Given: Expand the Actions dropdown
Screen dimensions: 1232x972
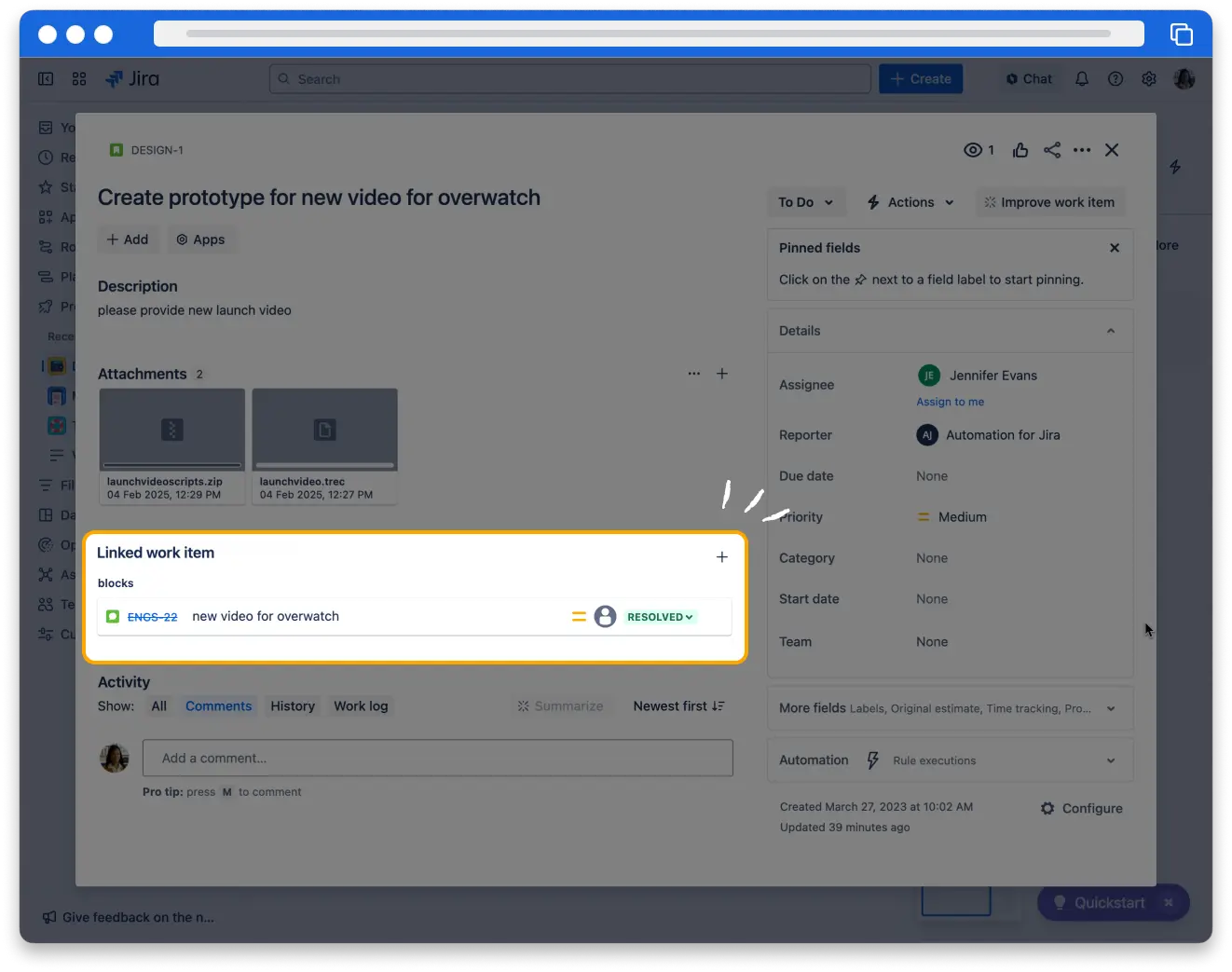Looking at the screenshot, I should pyautogui.click(x=910, y=202).
